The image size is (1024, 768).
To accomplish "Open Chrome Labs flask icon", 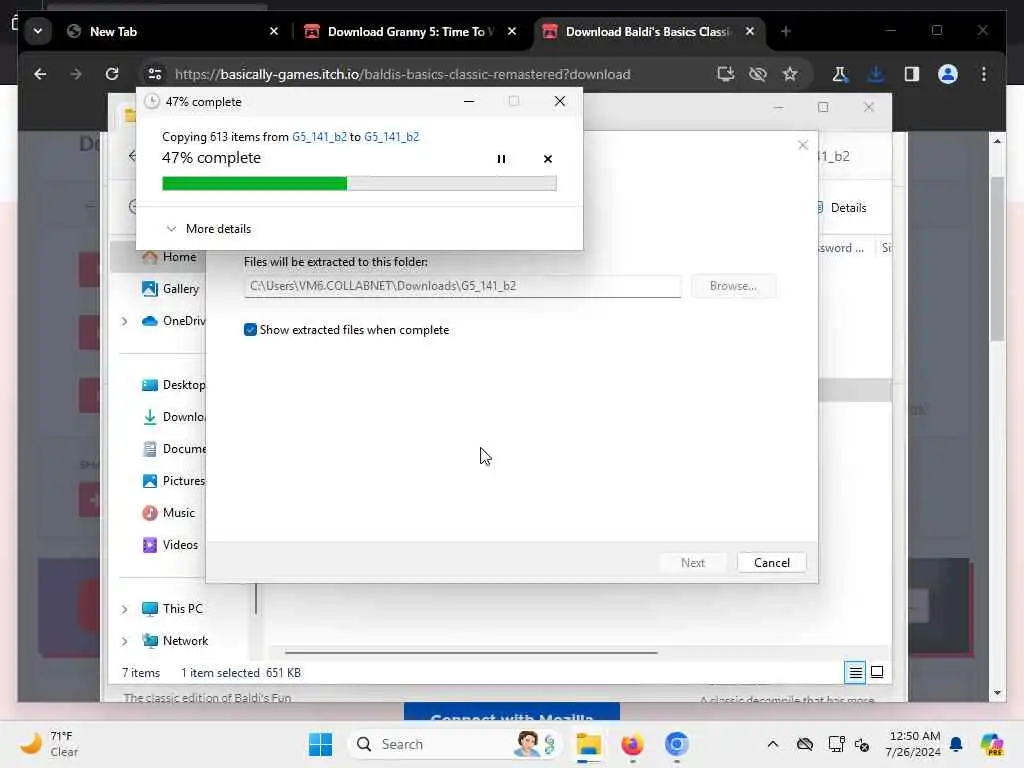I will 840,74.
